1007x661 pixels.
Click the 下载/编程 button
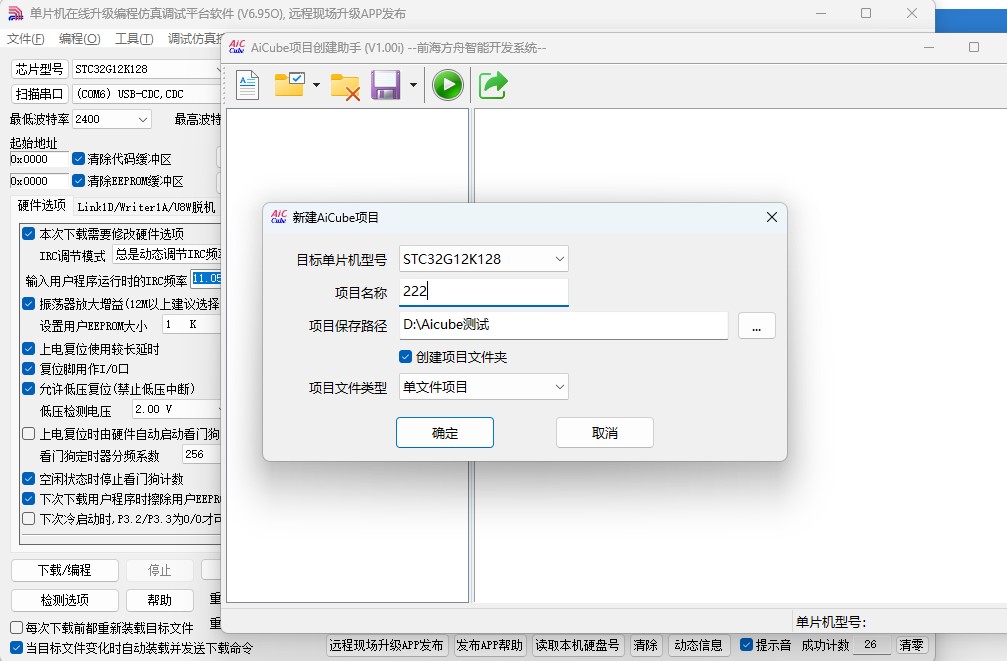coord(64,570)
